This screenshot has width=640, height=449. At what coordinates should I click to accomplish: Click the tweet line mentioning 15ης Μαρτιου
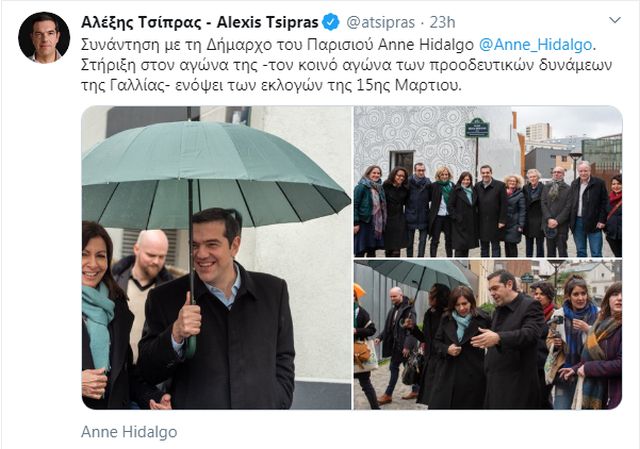point(271,86)
